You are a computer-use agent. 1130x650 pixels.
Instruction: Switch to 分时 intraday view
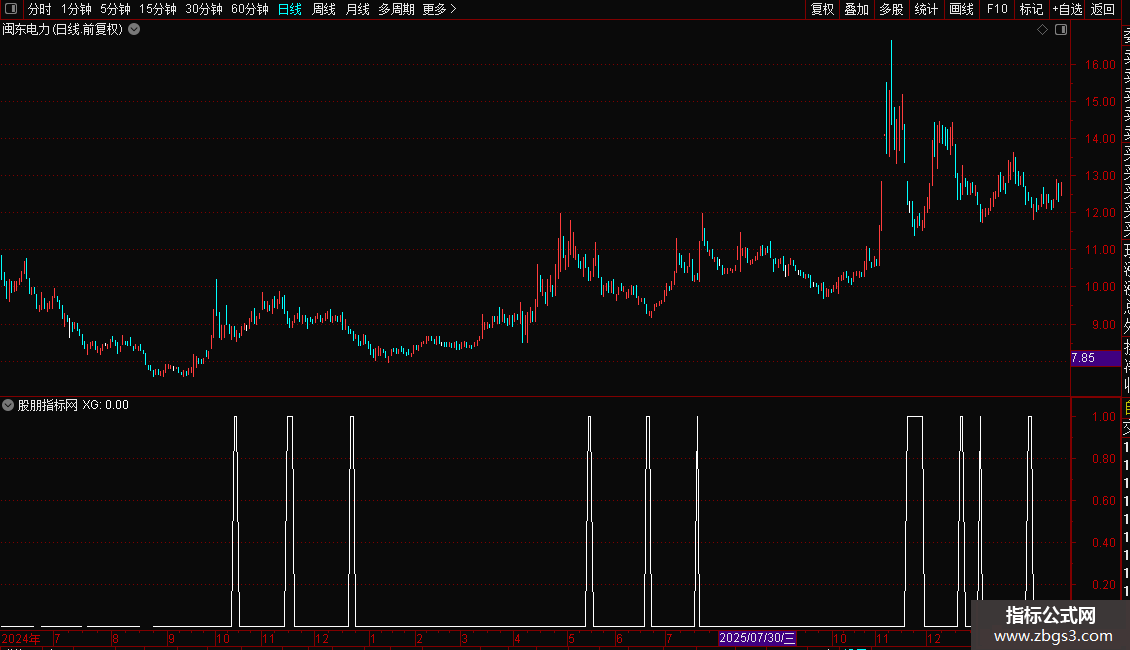tap(40, 9)
